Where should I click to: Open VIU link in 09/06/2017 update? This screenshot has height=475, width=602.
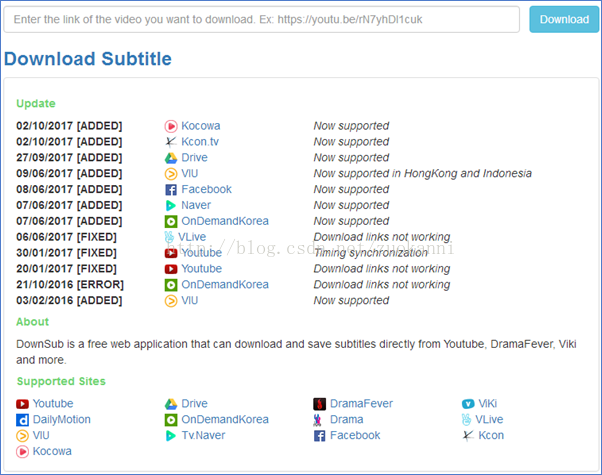pyautogui.click(x=190, y=174)
